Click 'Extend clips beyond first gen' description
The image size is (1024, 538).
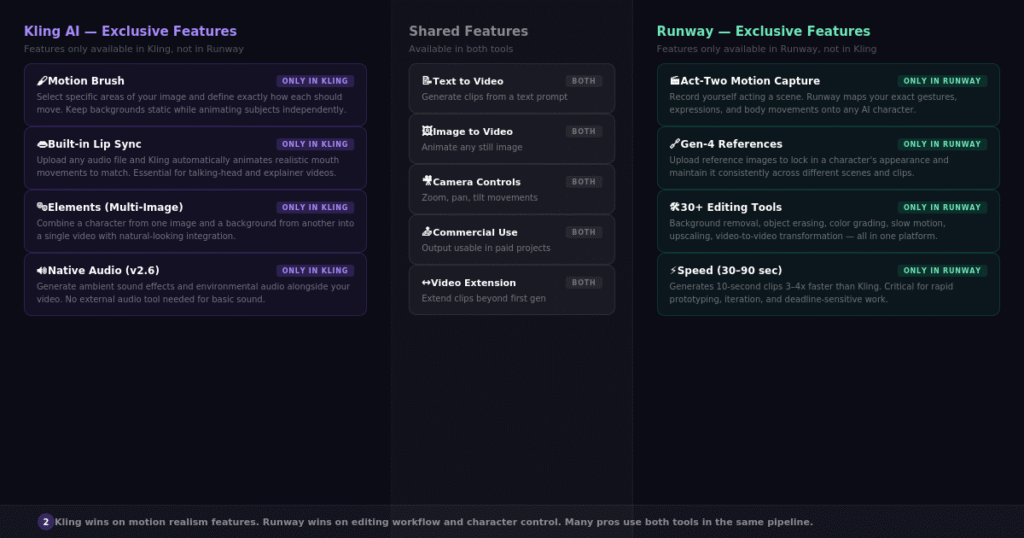pos(483,298)
